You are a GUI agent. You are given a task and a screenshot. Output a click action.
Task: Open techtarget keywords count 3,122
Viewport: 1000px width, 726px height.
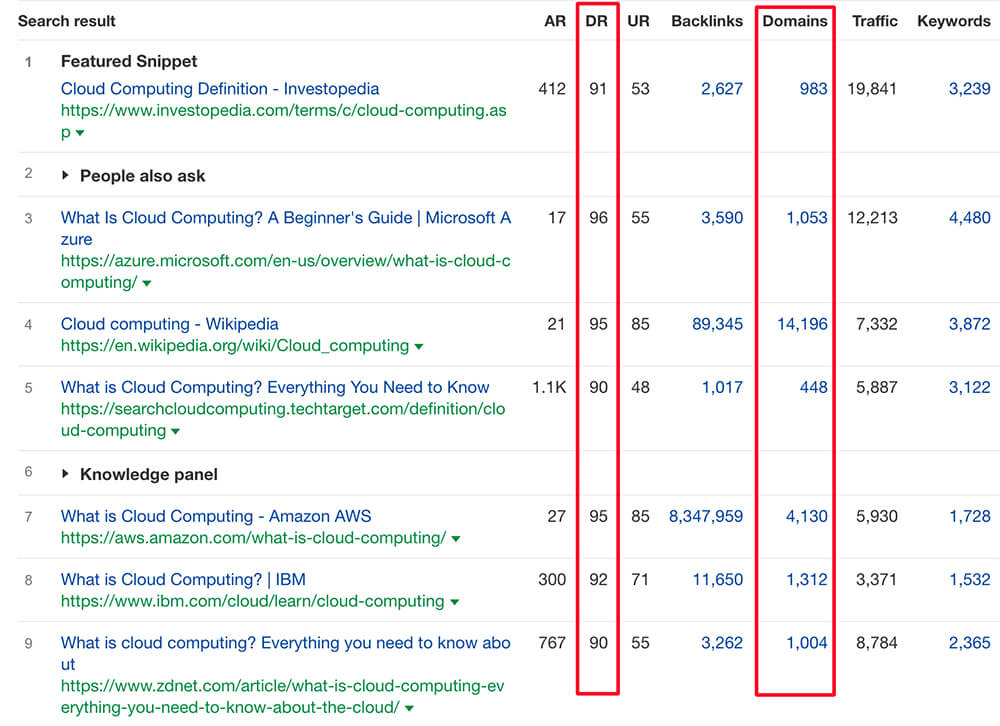pyautogui.click(x=969, y=387)
